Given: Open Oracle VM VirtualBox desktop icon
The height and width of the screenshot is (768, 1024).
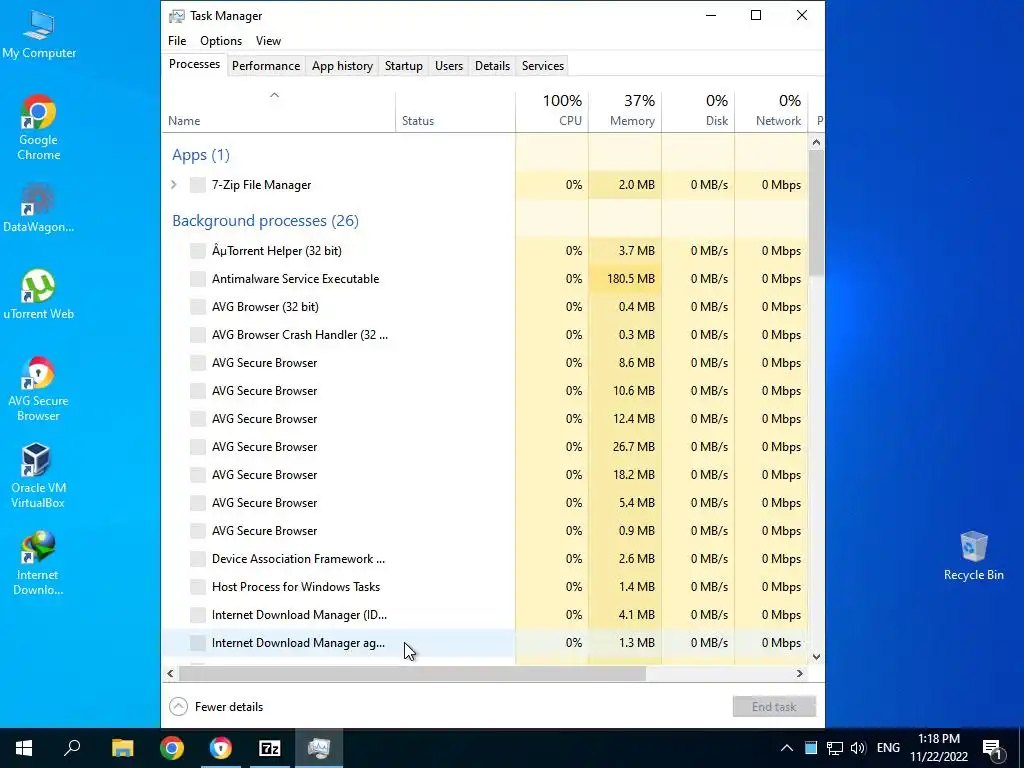Looking at the screenshot, I should 39,476.
